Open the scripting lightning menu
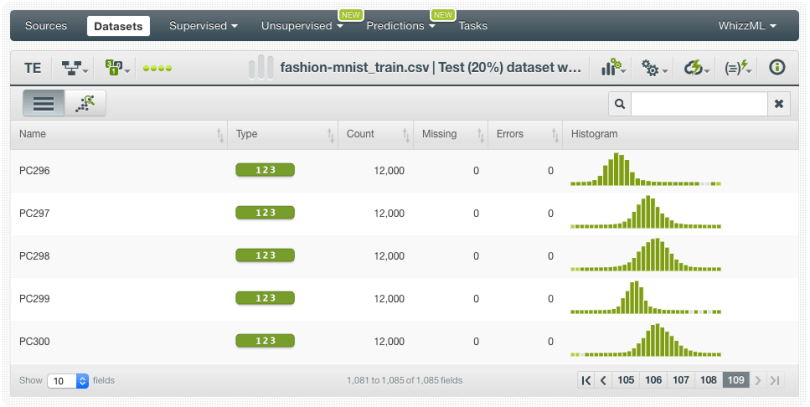The height and width of the screenshot is (407, 810). (x=738, y=68)
